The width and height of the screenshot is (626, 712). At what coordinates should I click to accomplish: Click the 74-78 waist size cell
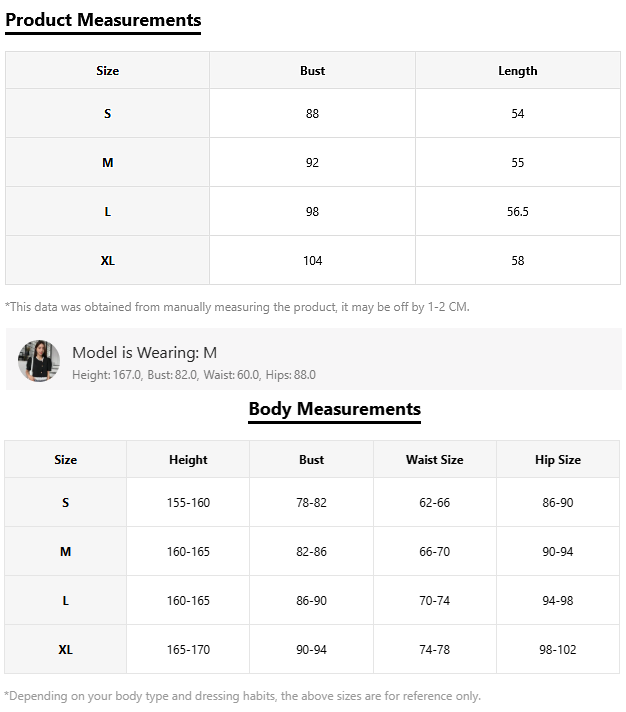(x=434, y=650)
